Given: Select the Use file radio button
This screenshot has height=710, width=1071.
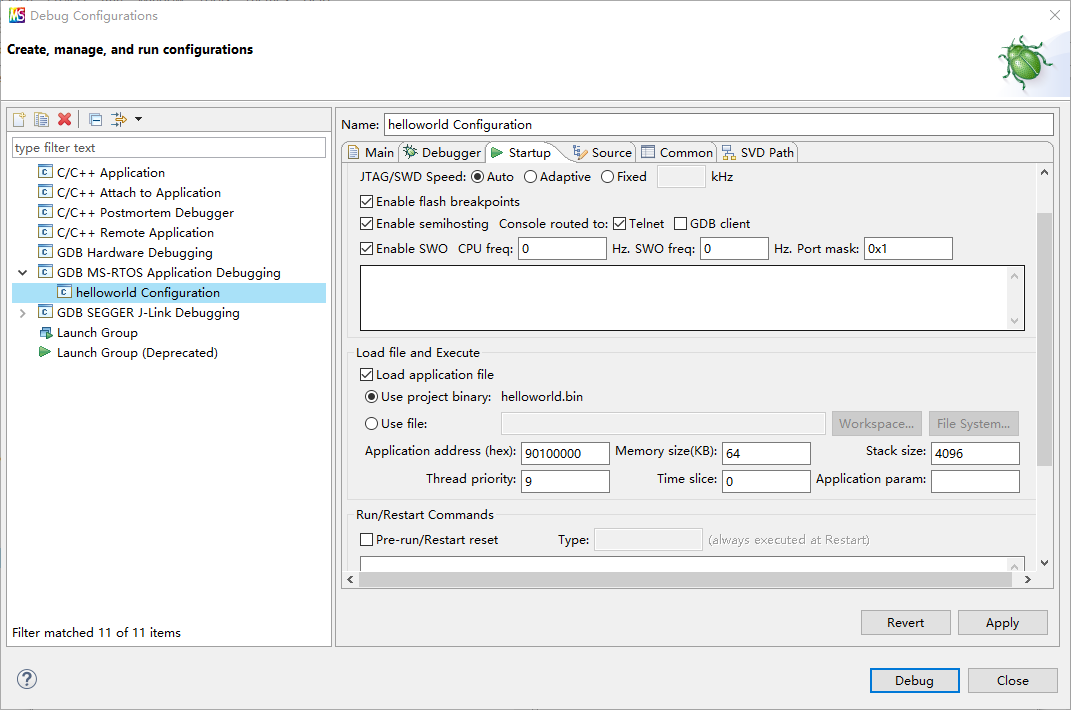Looking at the screenshot, I should point(372,424).
